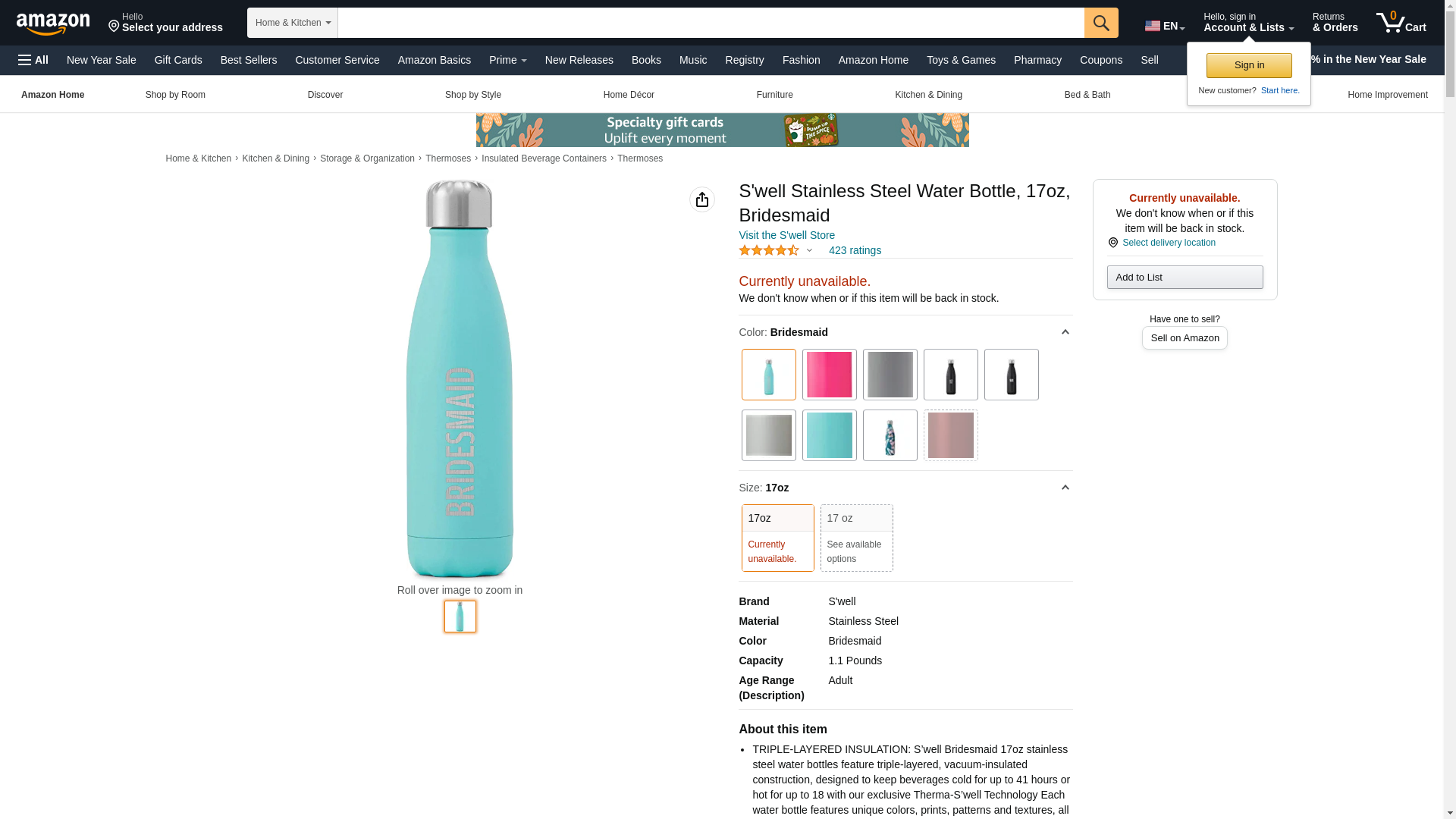The image size is (1456, 819).
Task: Open the All hamburger menu
Action: point(33,60)
